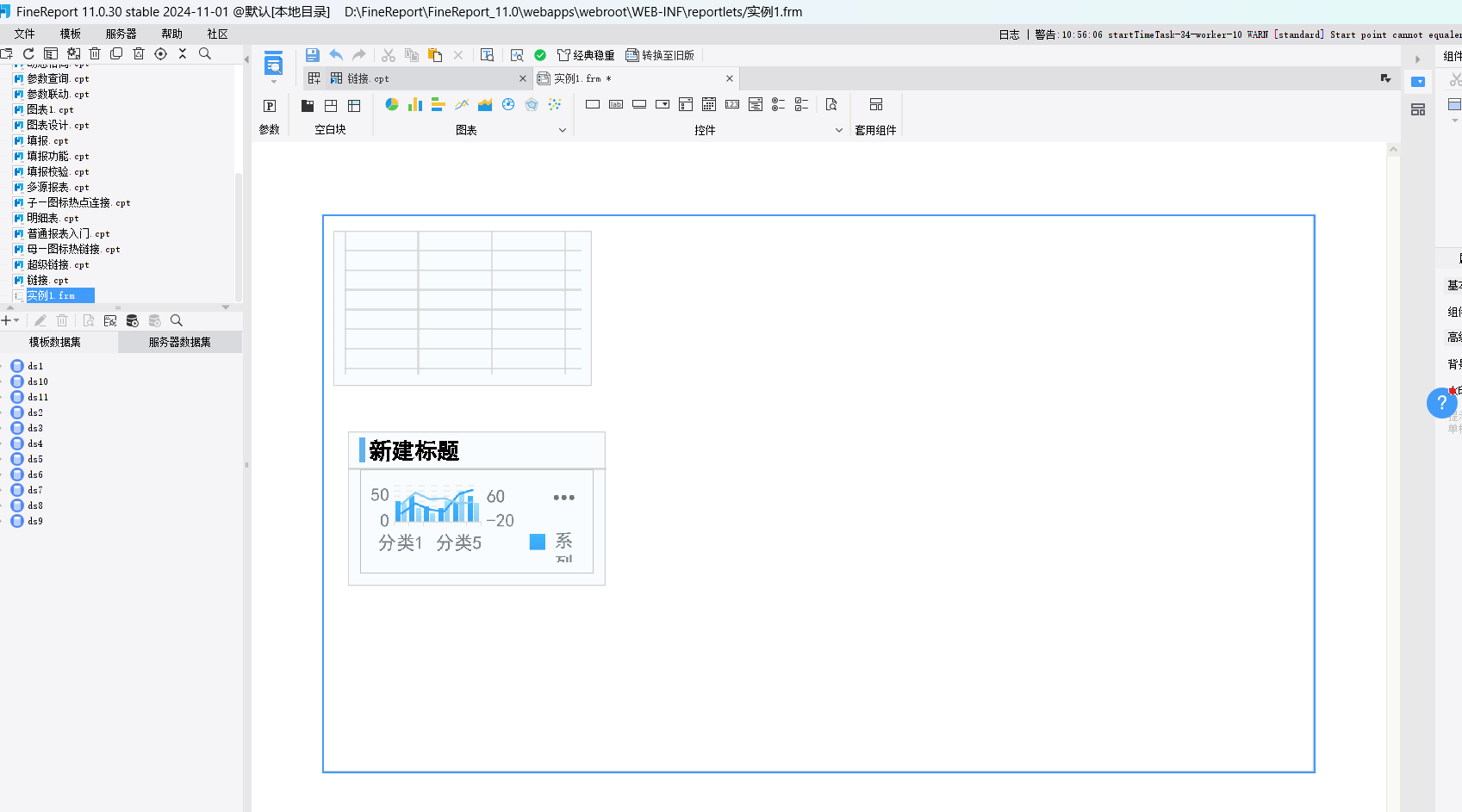
Task: Click the dataset preview database icon
Action: coord(133,320)
